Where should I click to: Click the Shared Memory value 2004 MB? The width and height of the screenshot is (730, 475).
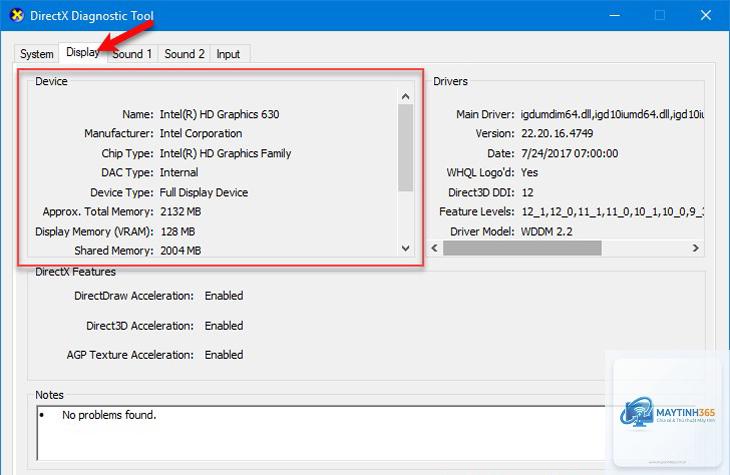[181, 251]
